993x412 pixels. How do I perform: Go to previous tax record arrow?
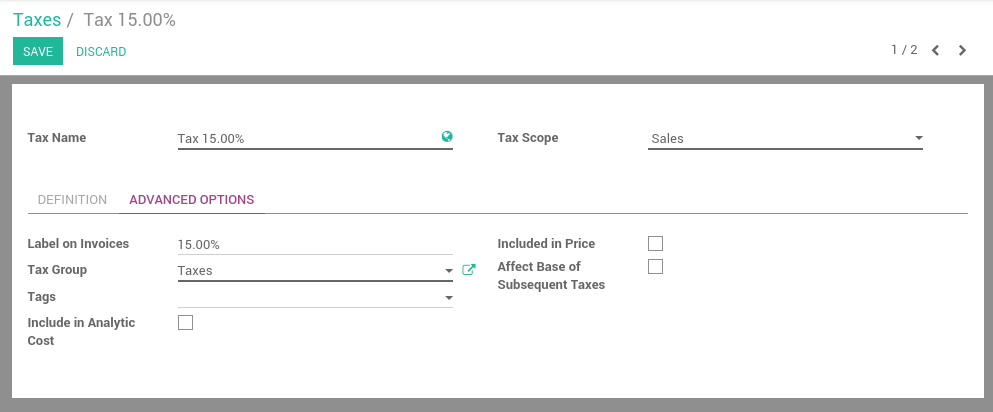[935, 51]
